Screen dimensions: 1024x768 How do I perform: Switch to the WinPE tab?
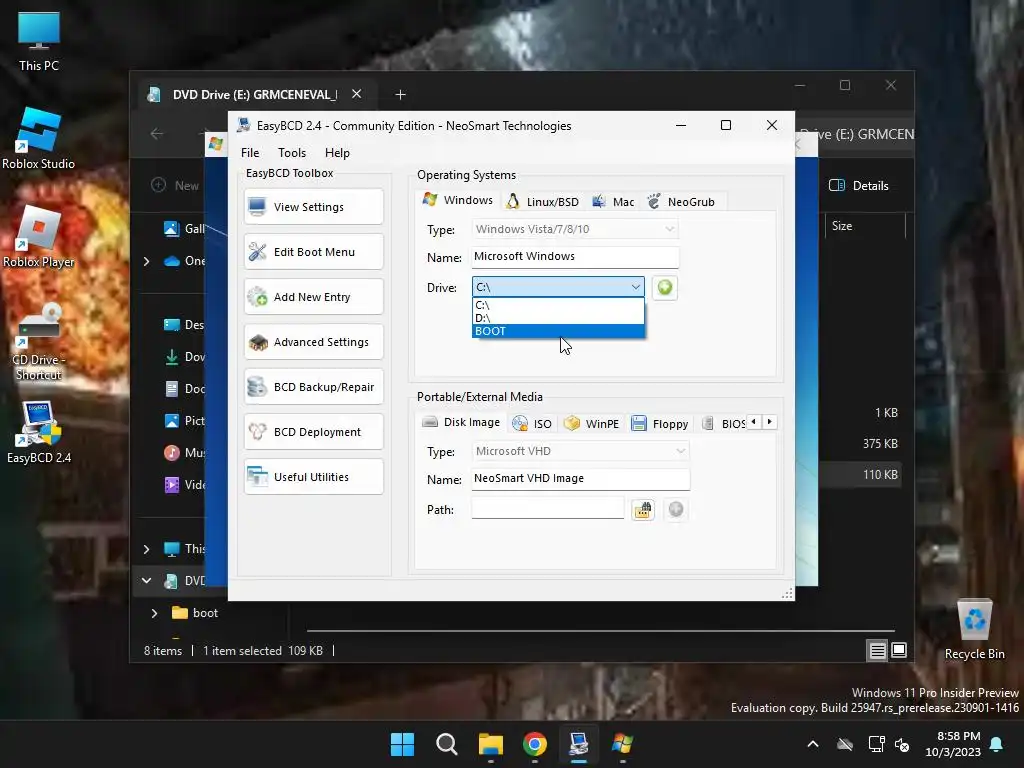point(592,424)
